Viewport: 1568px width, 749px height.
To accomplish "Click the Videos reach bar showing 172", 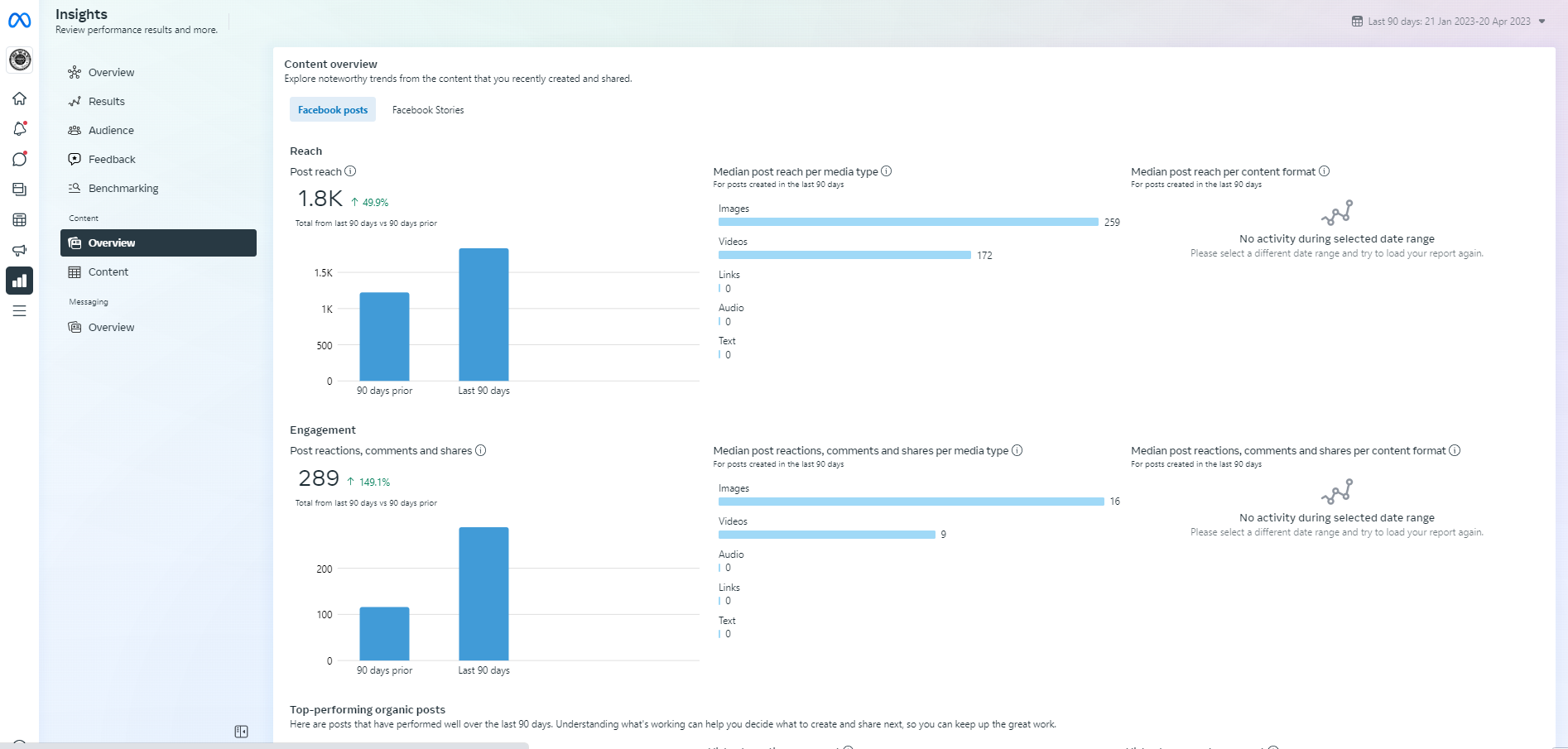I will [x=844, y=255].
